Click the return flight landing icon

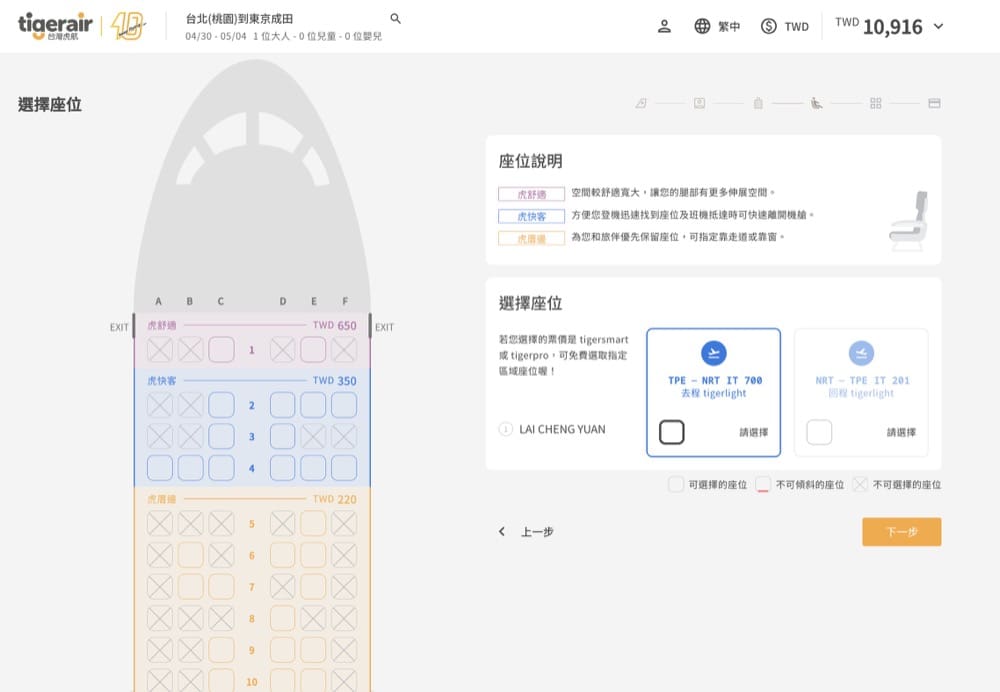(x=861, y=353)
